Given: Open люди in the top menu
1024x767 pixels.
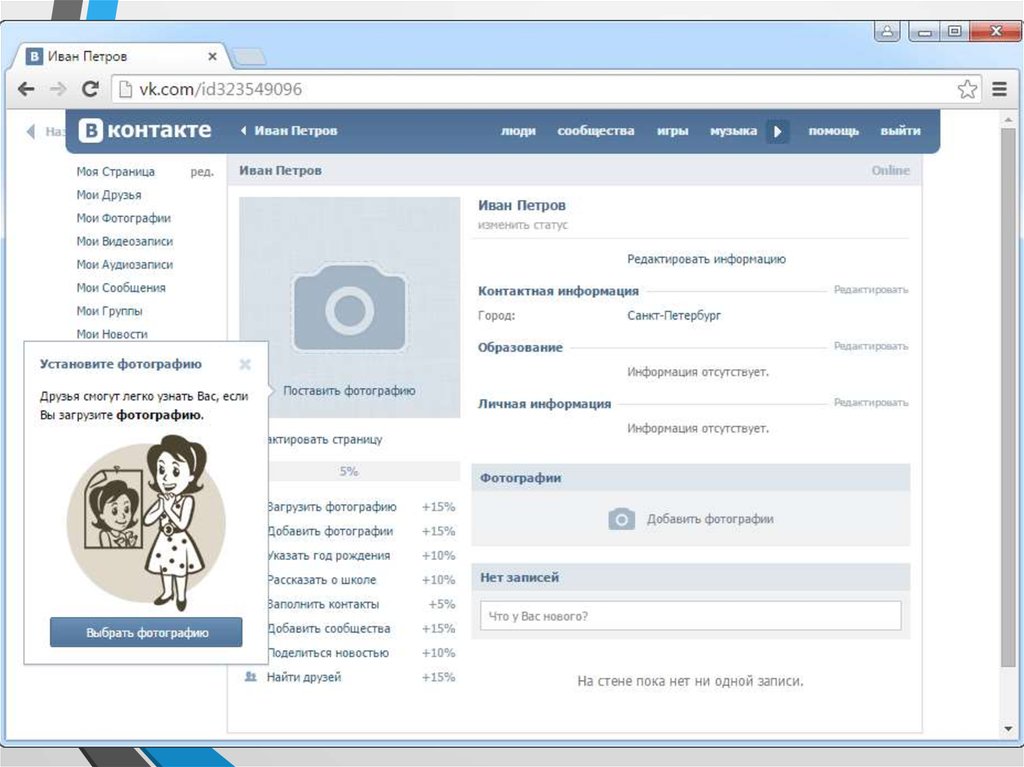Looking at the screenshot, I should pyautogui.click(x=518, y=131).
